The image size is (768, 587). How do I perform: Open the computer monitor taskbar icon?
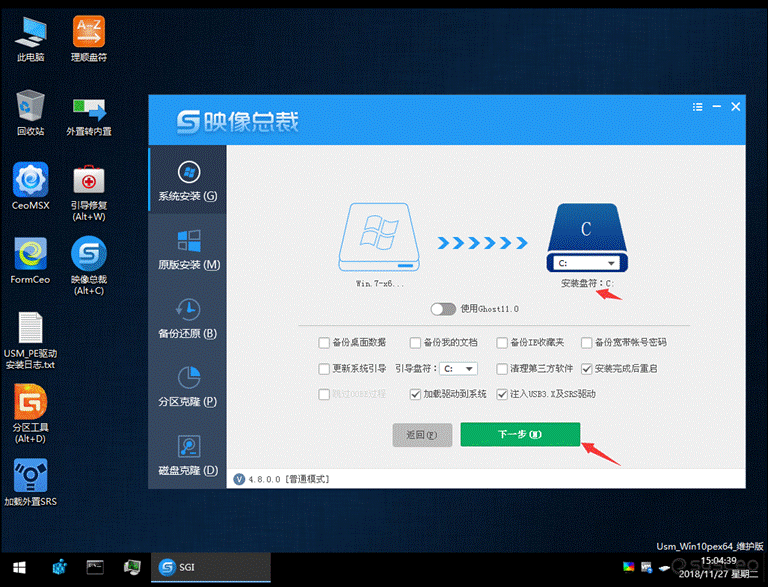click(x=132, y=567)
